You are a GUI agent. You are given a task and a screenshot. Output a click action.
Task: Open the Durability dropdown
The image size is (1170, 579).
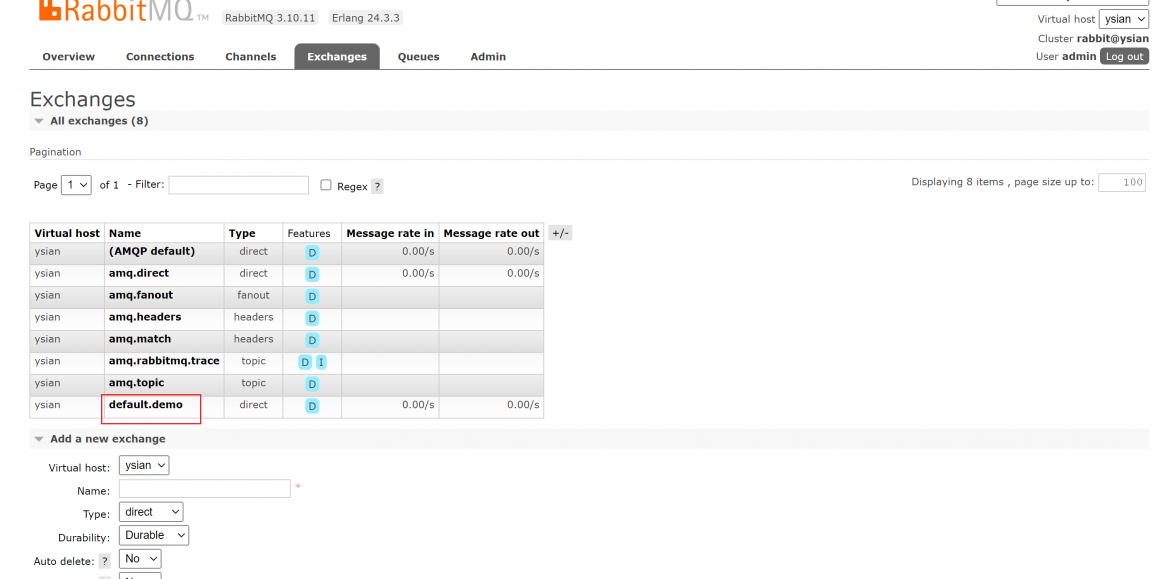154,535
